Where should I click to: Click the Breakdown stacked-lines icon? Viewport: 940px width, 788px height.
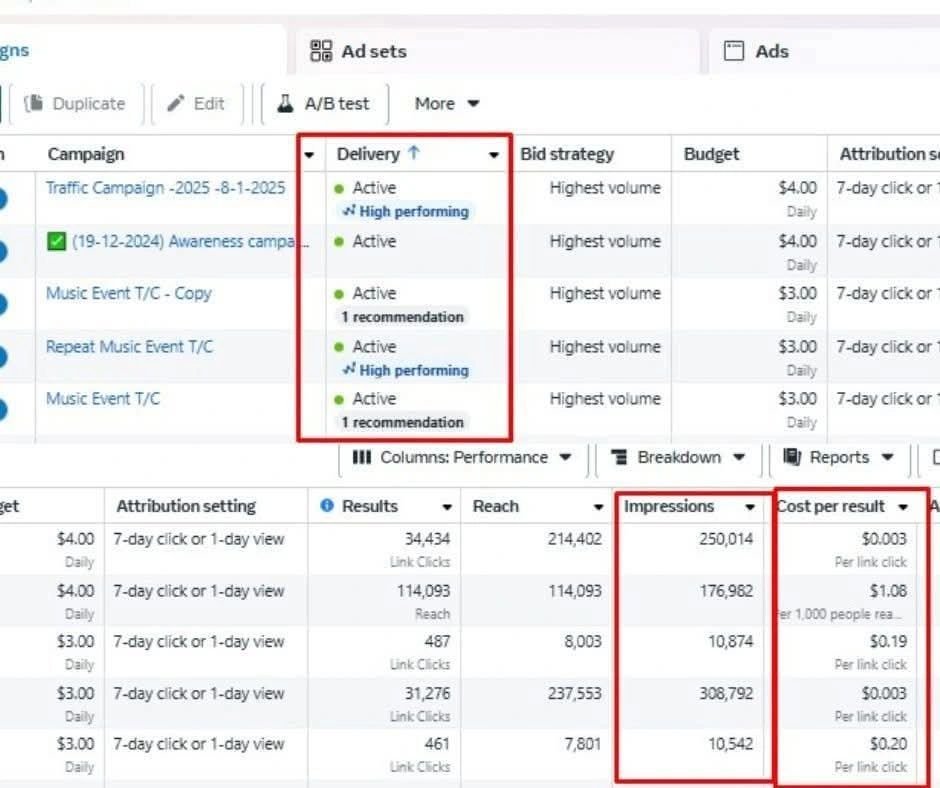[619, 458]
